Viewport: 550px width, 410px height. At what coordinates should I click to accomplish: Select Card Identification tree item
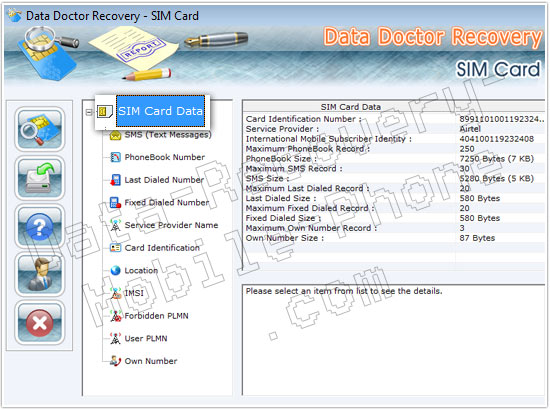click(162, 248)
